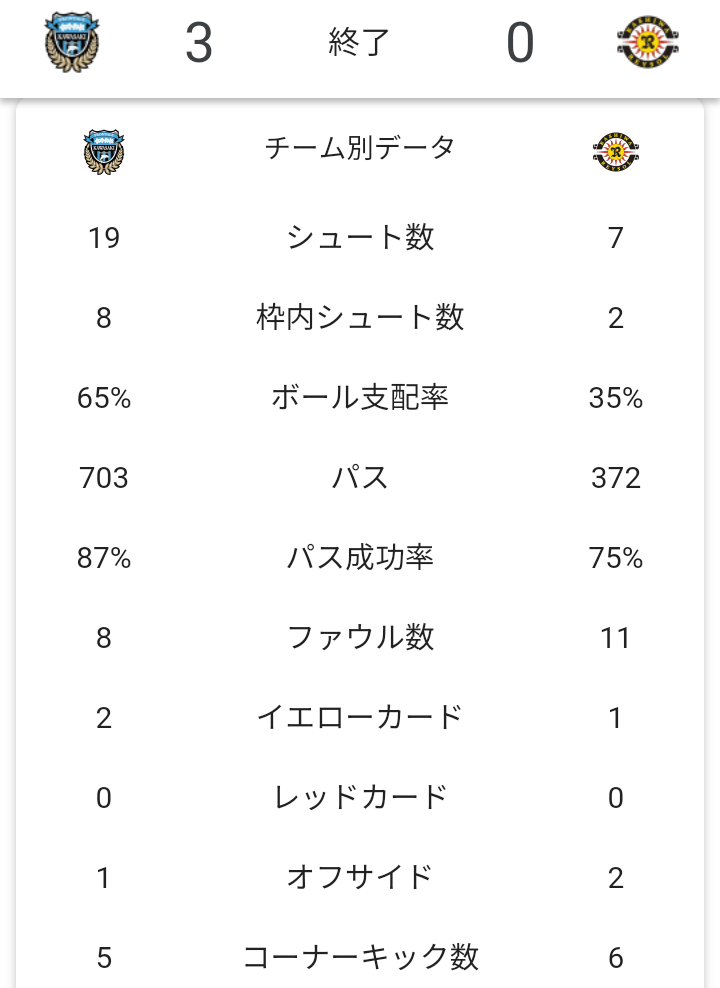Tap the シュート数 stat row label
720x988 pixels.
[360, 238]
